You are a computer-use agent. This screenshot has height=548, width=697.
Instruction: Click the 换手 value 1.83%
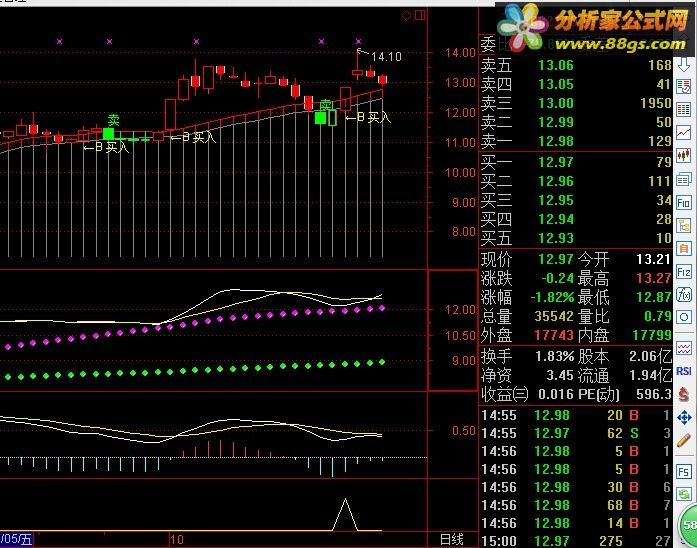coord(554,356)
